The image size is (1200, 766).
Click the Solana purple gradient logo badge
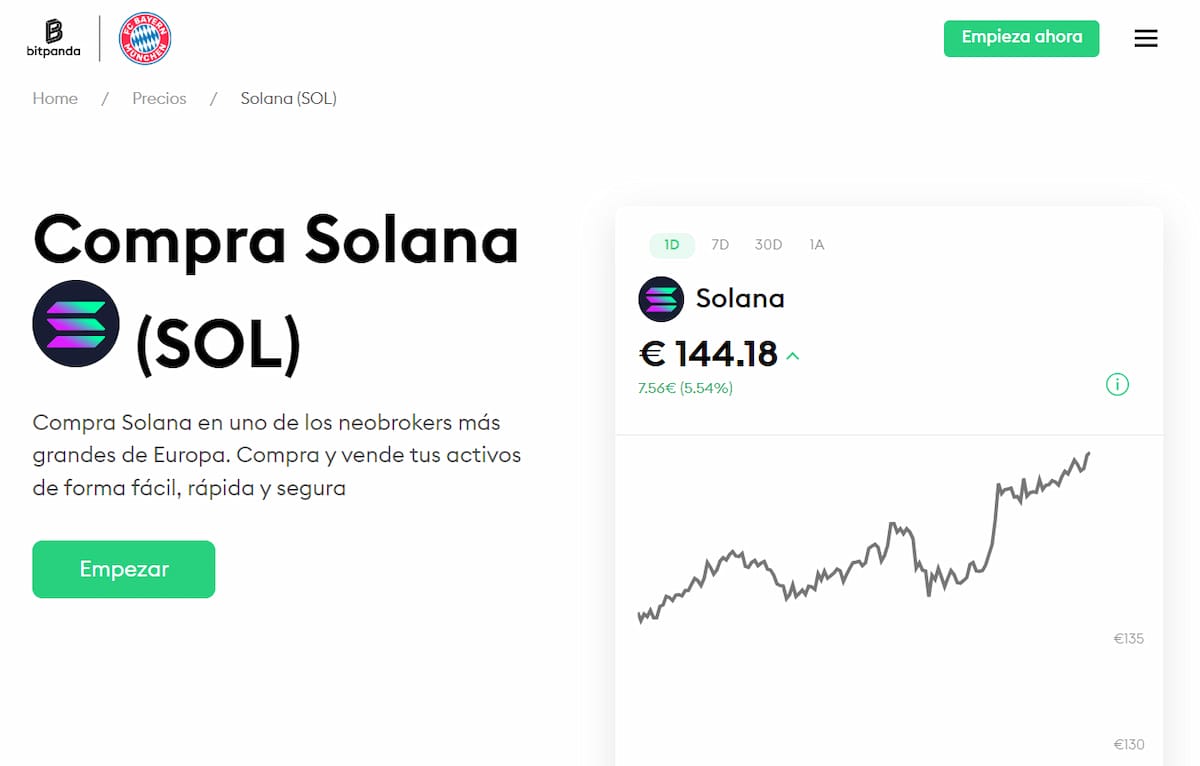(76, 324)
